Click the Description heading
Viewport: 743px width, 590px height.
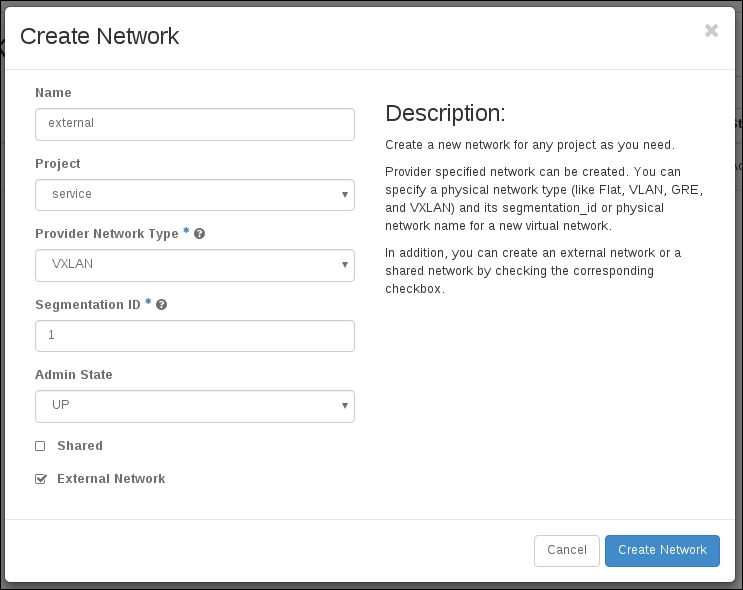(445, 113)
